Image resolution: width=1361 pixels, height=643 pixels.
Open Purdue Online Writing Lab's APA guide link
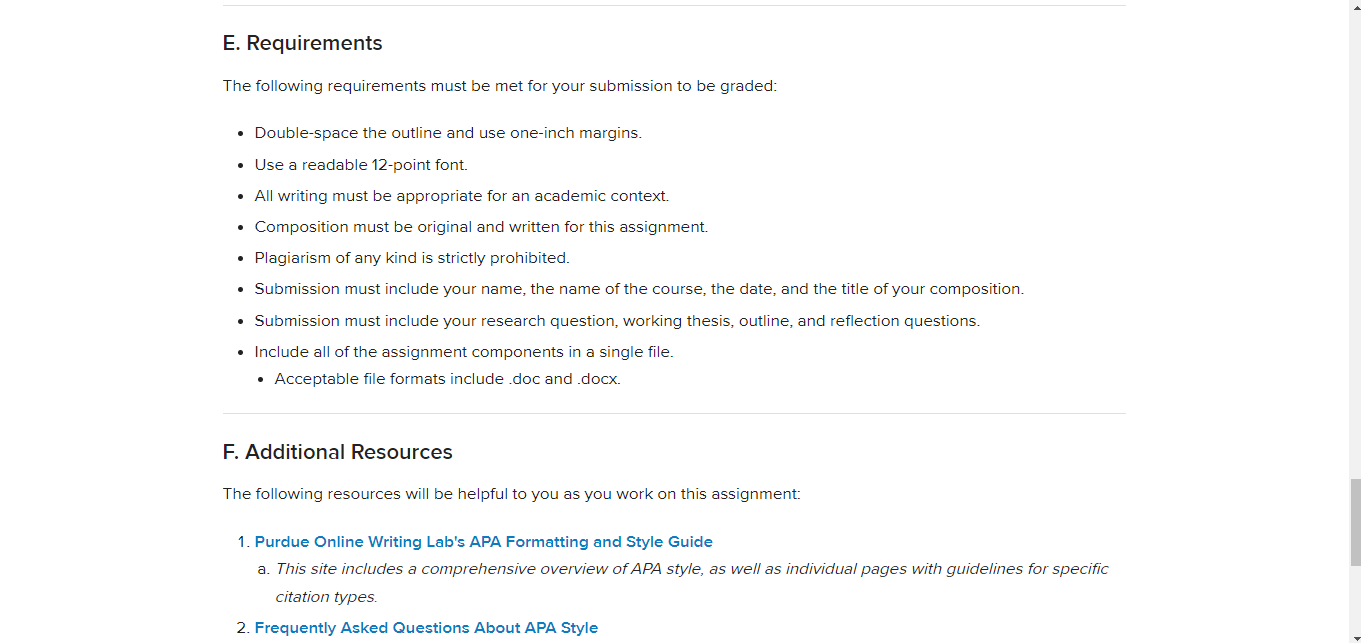point(483,542)
